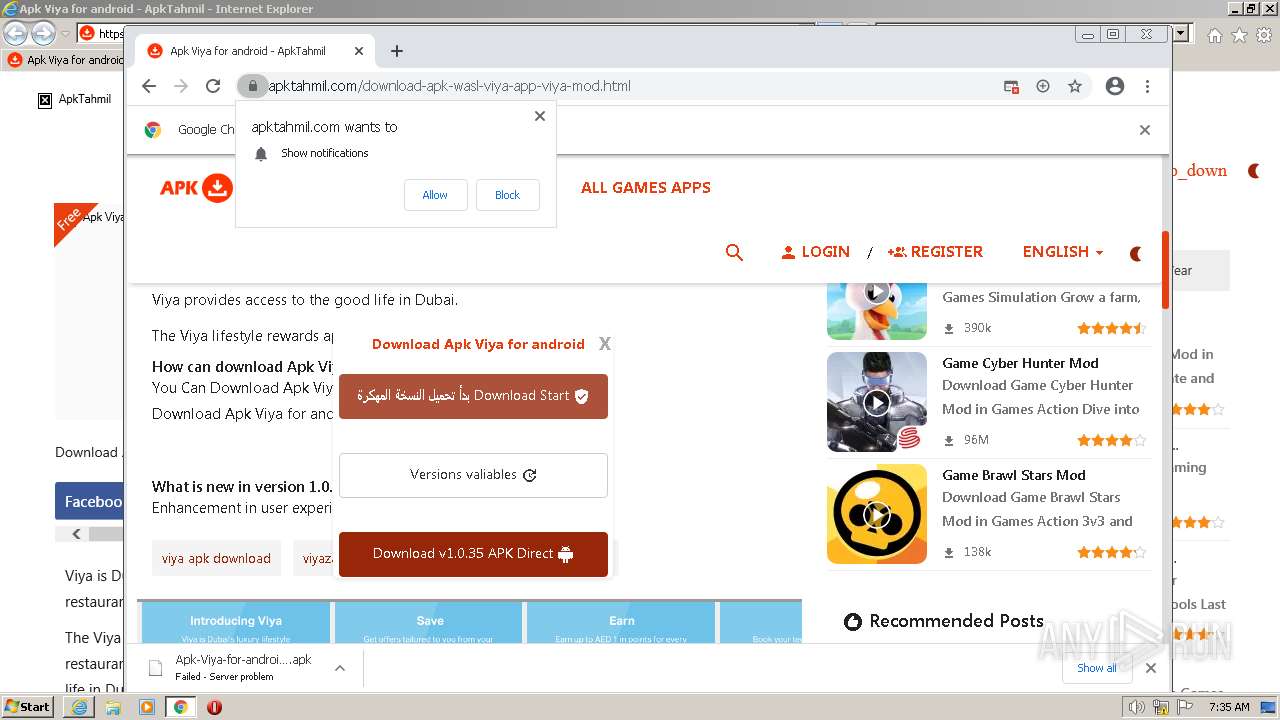Close the Chrome downloads bar
The width and height of the screenshot is (1280, 720).
coord(1151,668)
